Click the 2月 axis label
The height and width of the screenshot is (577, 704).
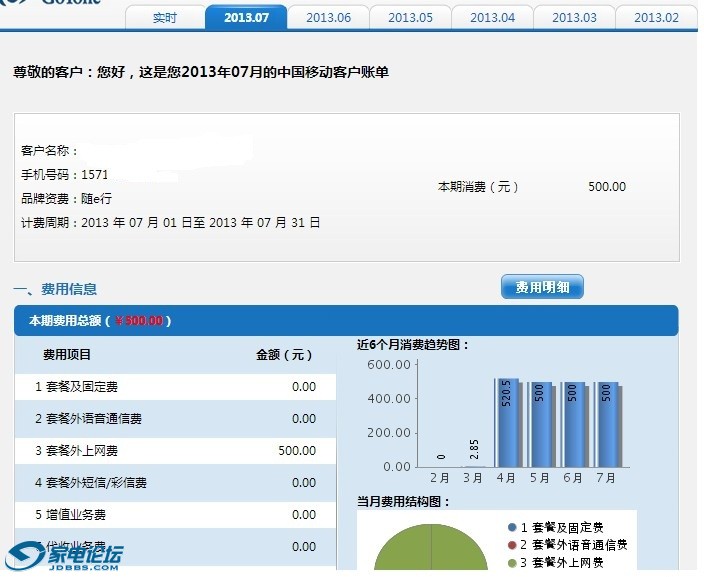click(x=439, y=478)
